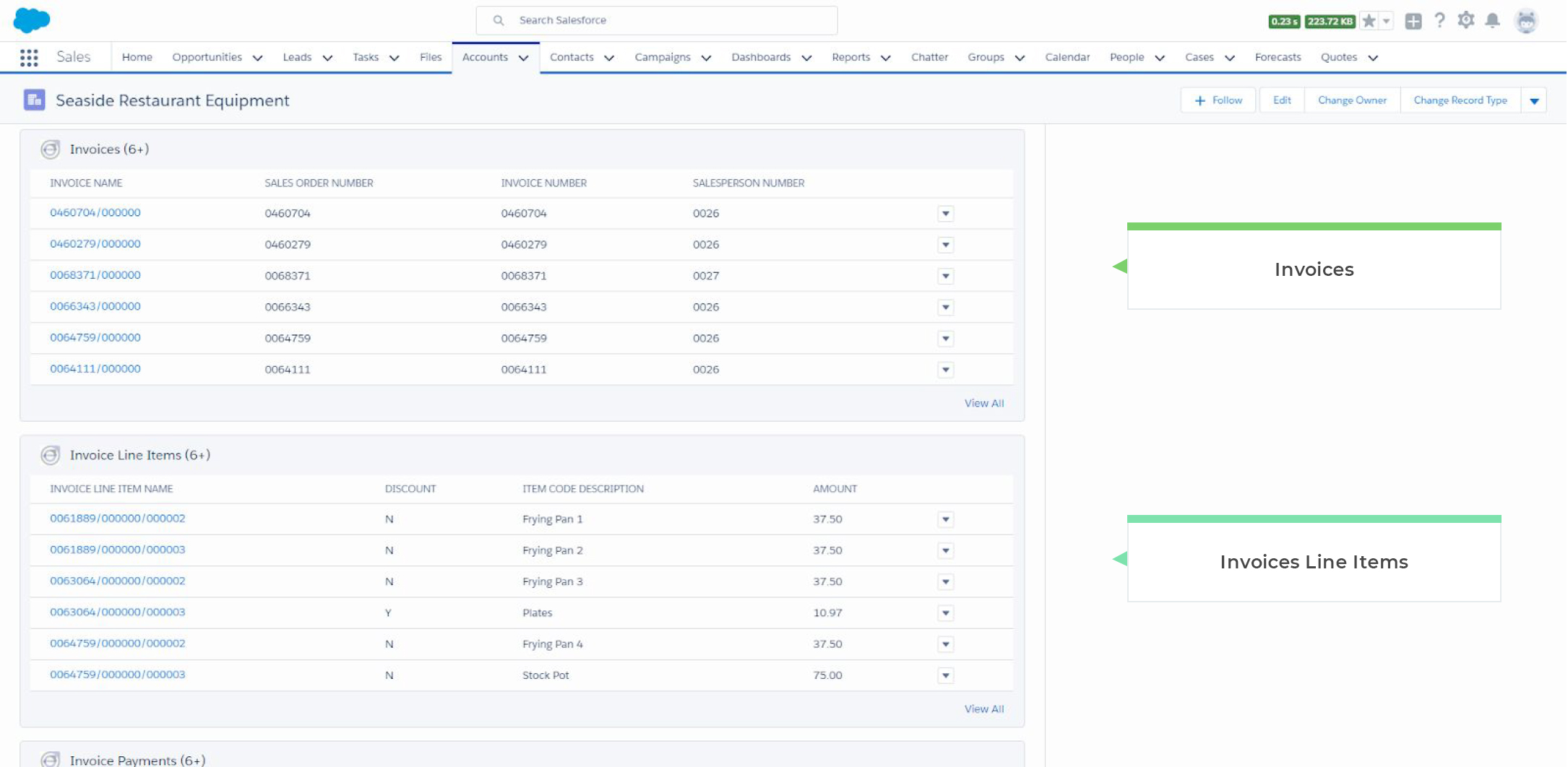Image resolution: width=1568 pixels, height=767 pixels.
Task: Open the App Launcher grid icon
Action: click(29, 57)
